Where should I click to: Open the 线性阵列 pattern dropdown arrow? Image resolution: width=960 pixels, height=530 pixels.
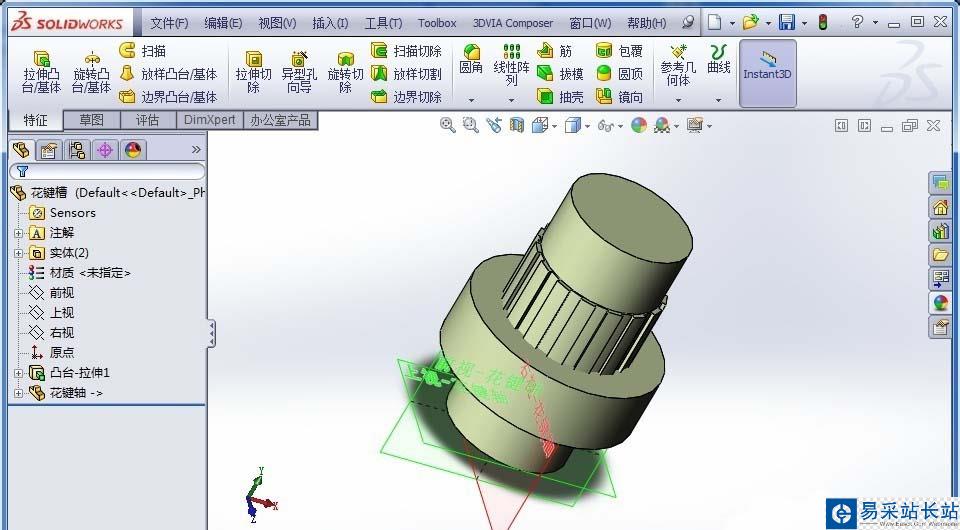point(511,100)
